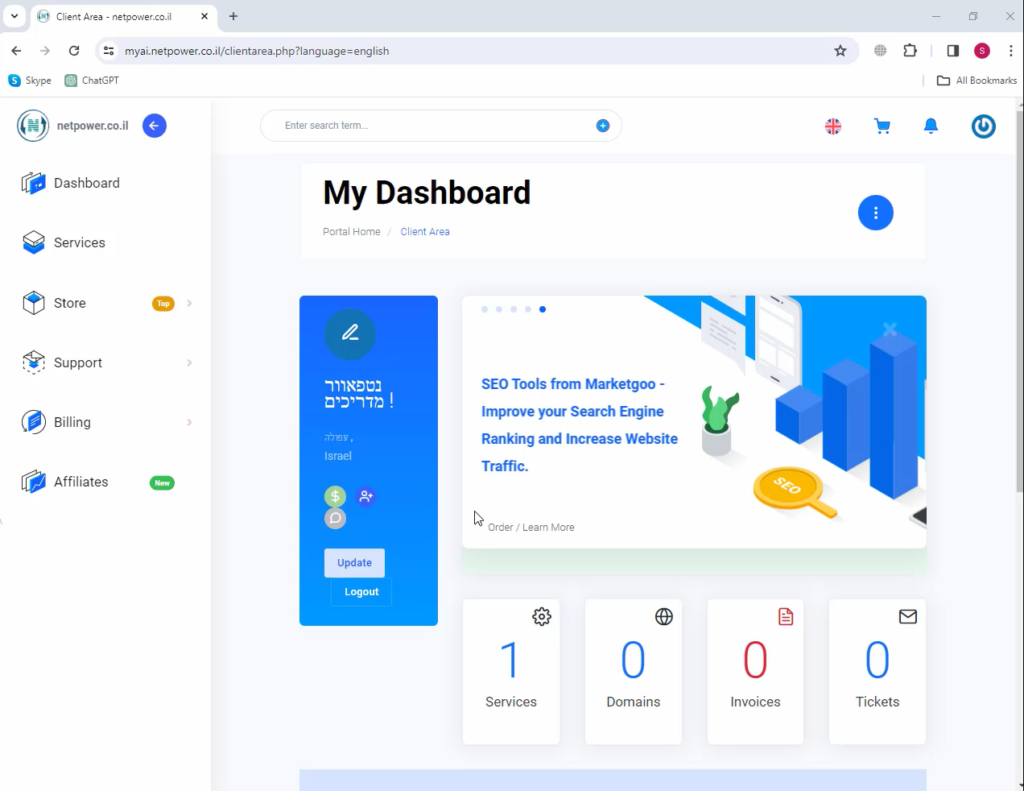
Task: Select the first carousel dot indicator
Action: click(x=485, y=310)
